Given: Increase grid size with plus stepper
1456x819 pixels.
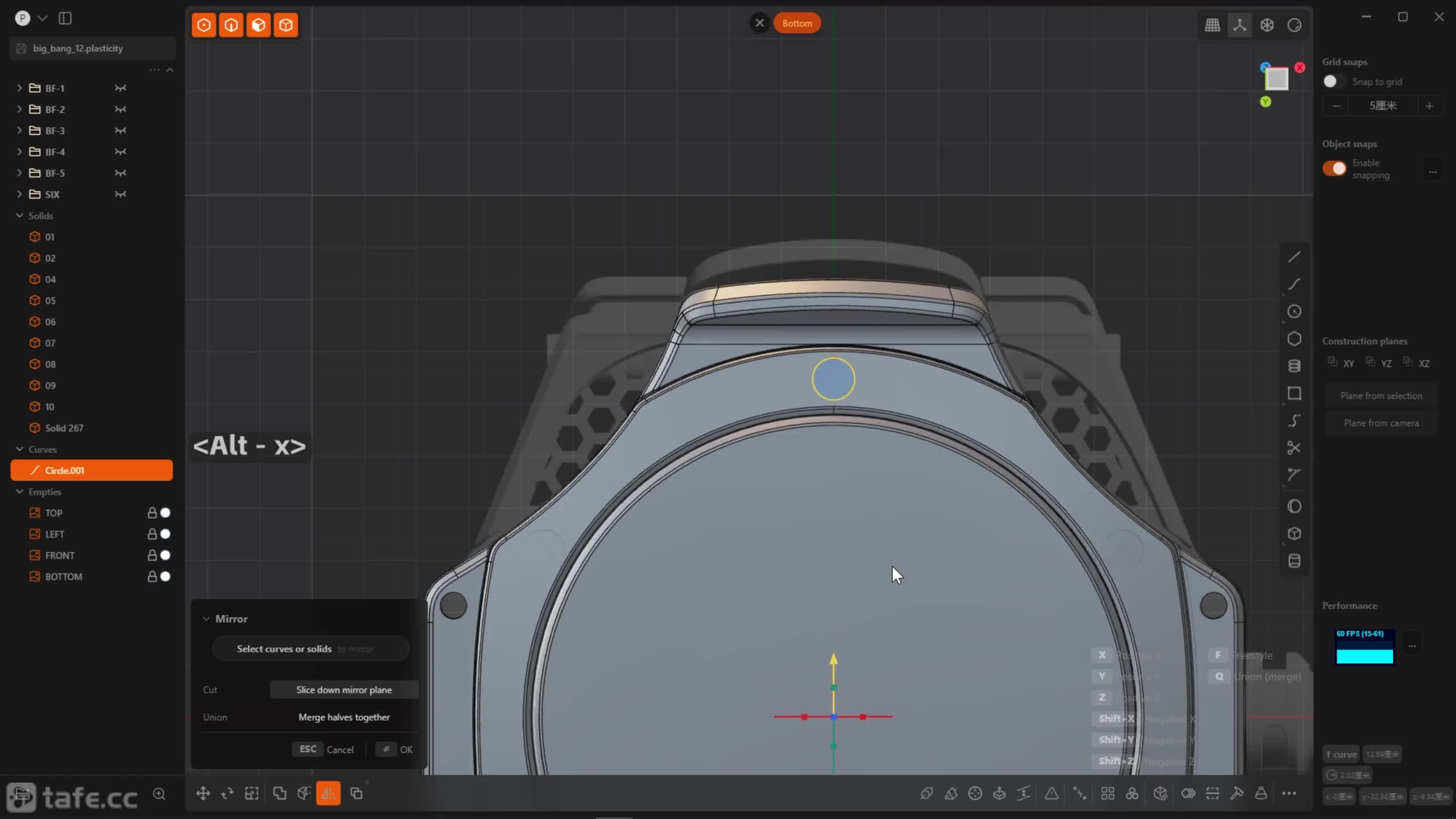Looking at the screenshot, I should click(1429, 106).
